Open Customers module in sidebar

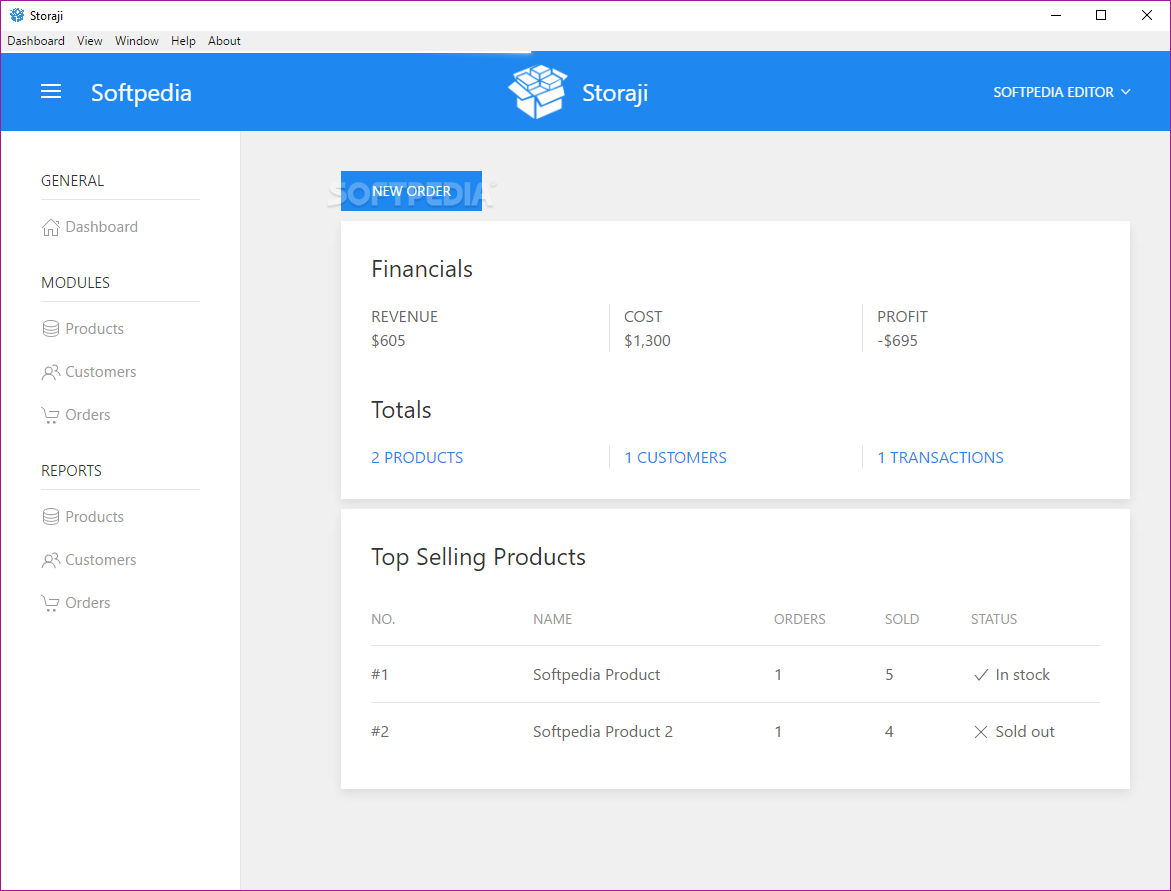click(x=89, y=372)
